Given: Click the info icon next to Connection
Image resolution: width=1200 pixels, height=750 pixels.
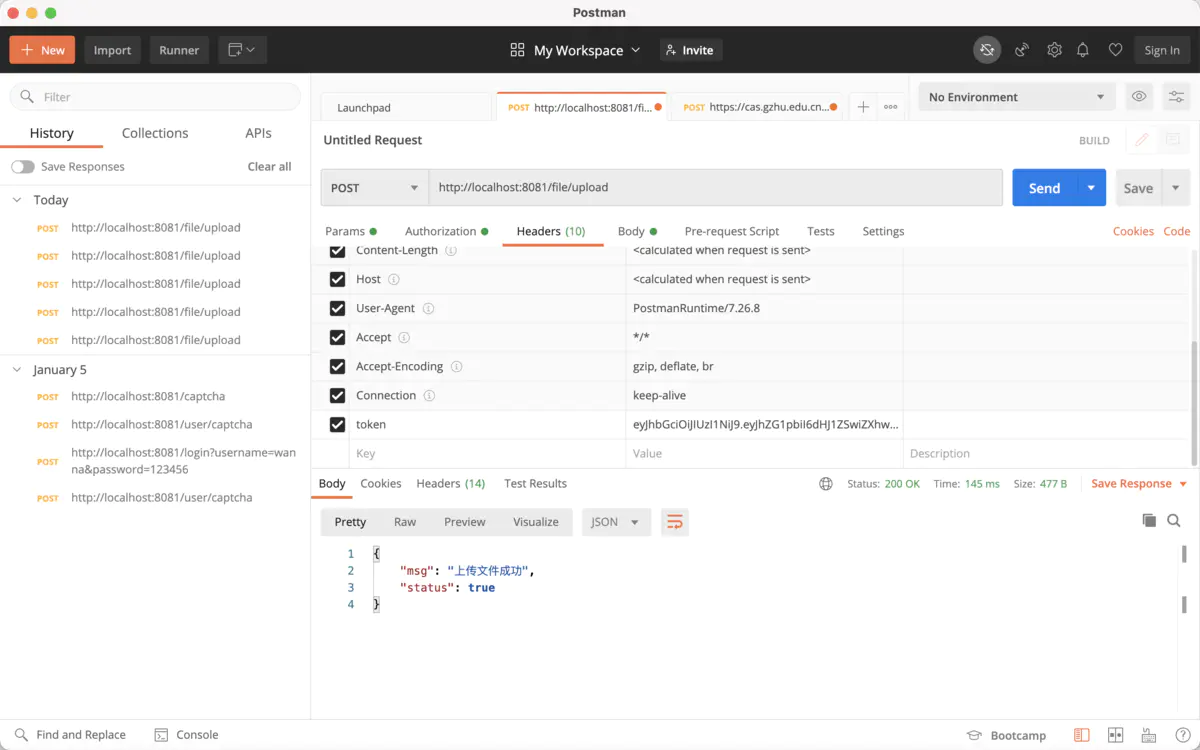Looking at the screenshot, I should pyautogui.click(x=429, y=395).
